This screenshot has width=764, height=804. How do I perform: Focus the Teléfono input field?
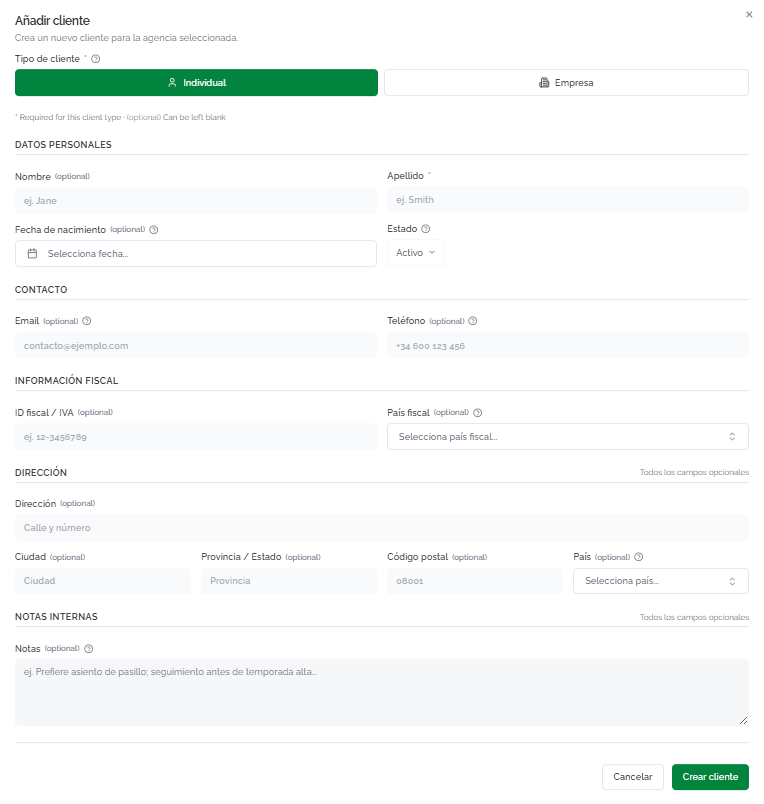[568, 346]
